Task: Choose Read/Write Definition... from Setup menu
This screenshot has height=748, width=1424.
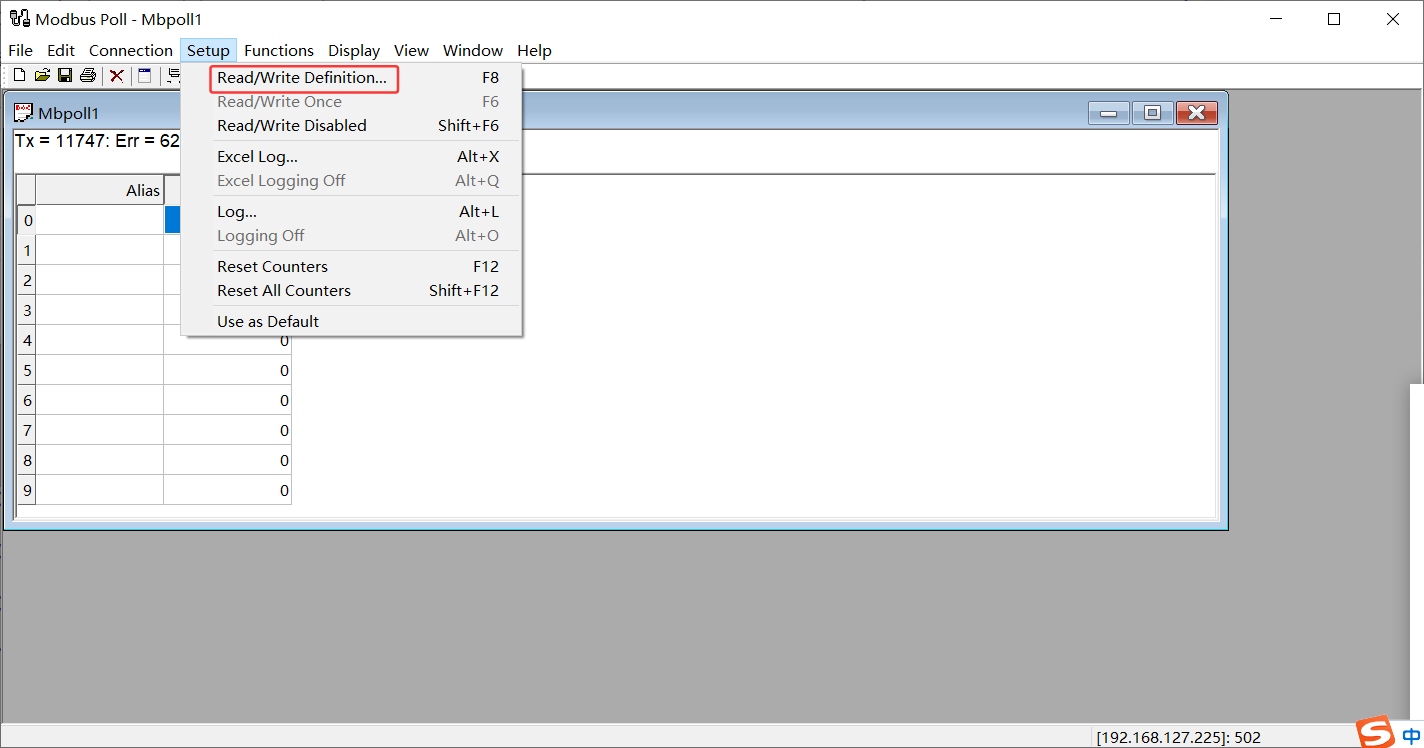Action: (352, 78)
